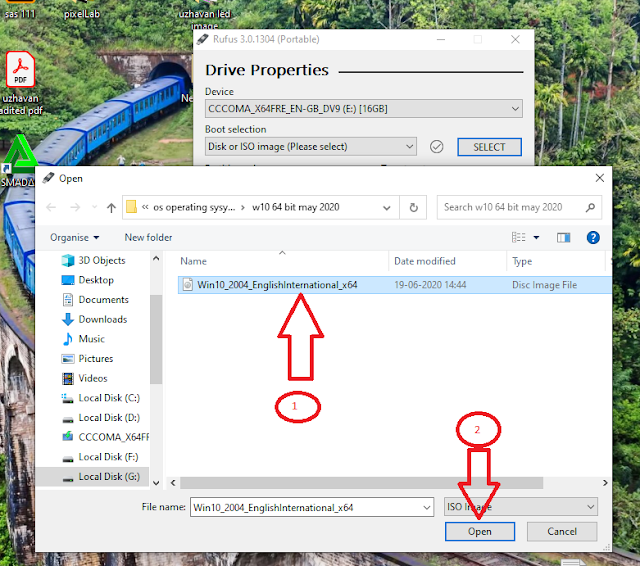
Task: Open Documents in navigation pane
Action: coord(103,300)
